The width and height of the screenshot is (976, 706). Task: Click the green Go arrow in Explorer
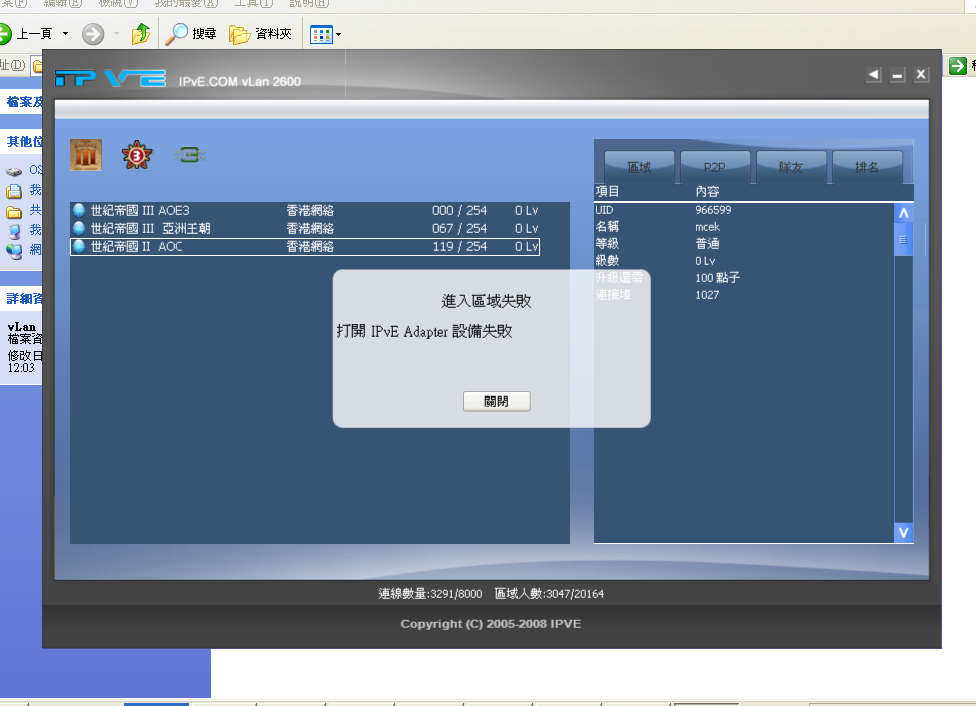tap(957, 65)
